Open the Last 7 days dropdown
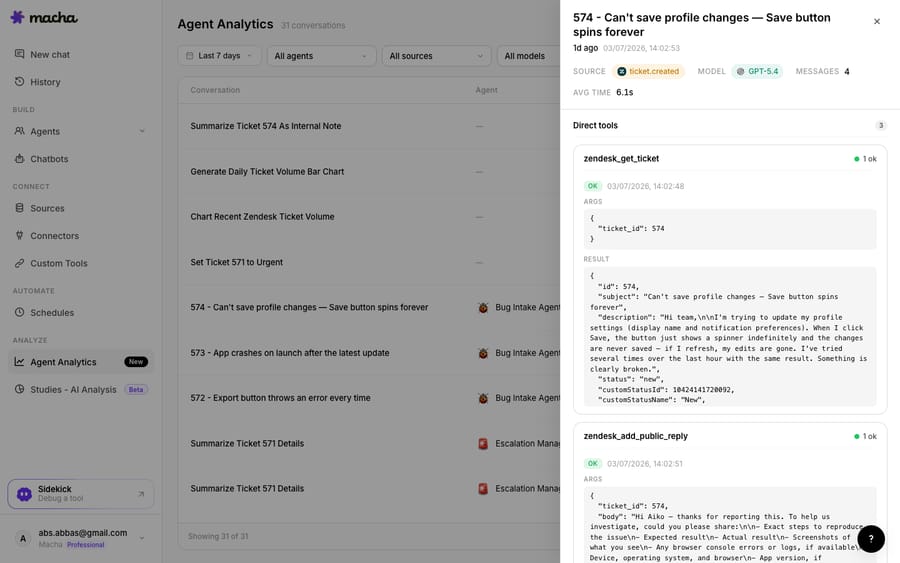The image size is (900, 563). click(219, 56)
